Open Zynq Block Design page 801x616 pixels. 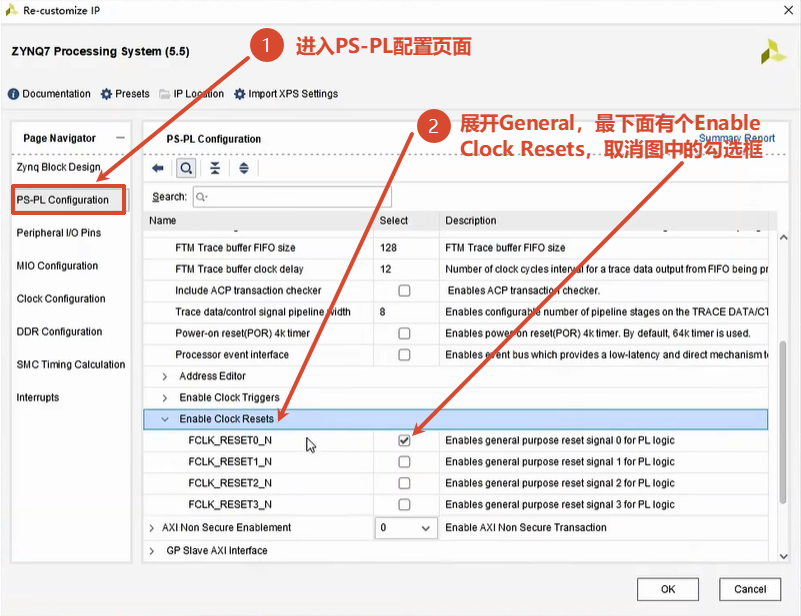click(58, 167)
